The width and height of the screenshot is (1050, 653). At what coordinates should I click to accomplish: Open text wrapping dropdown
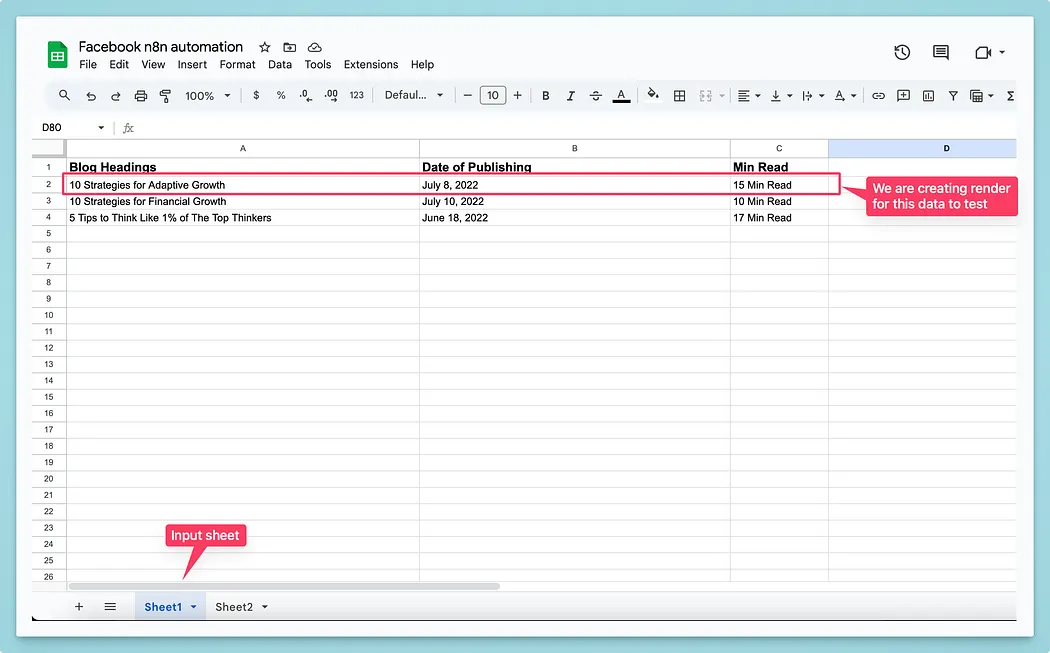click(x=812, y=96)
